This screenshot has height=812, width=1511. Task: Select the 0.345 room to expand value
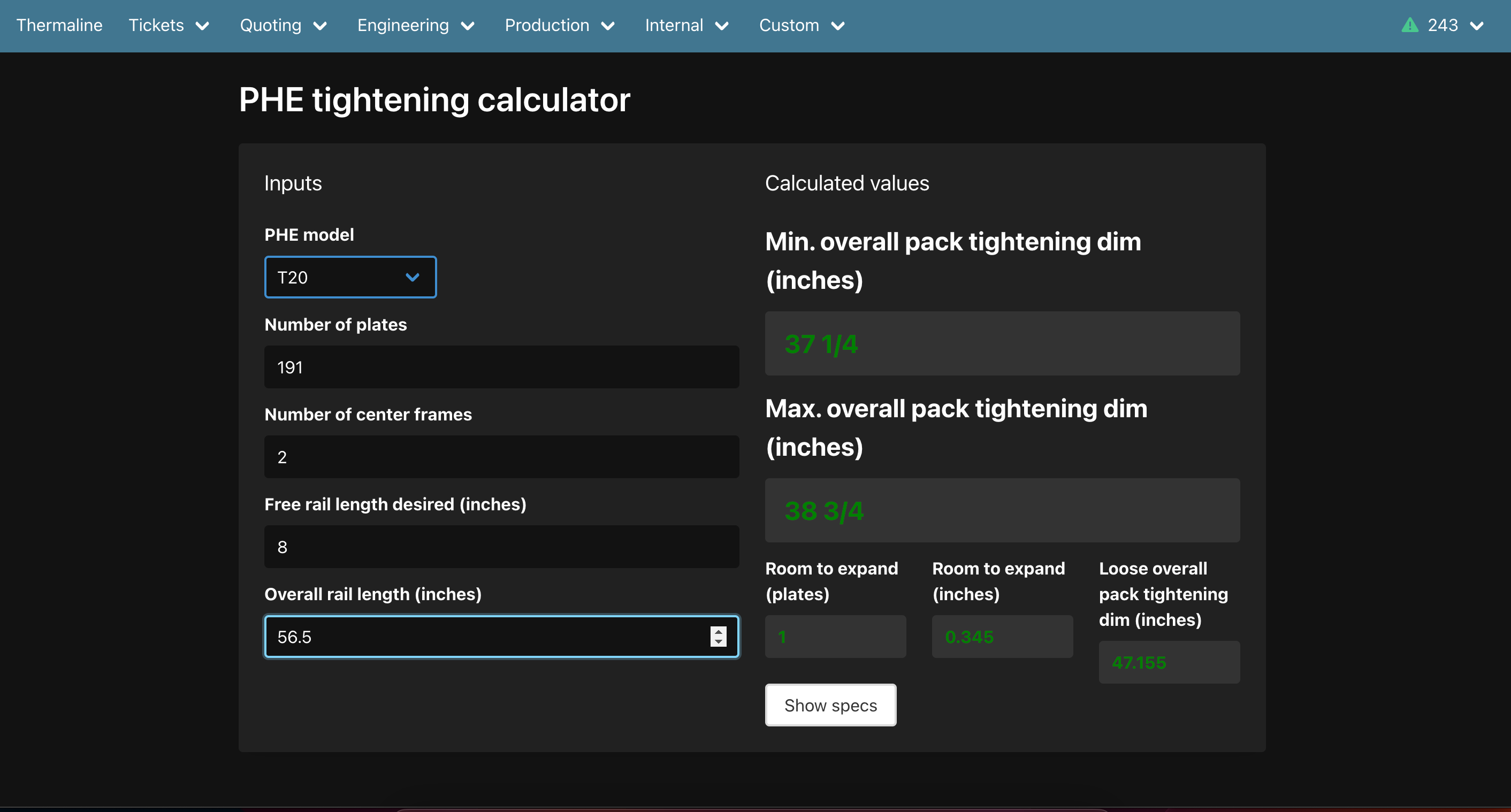pos(969,637)
